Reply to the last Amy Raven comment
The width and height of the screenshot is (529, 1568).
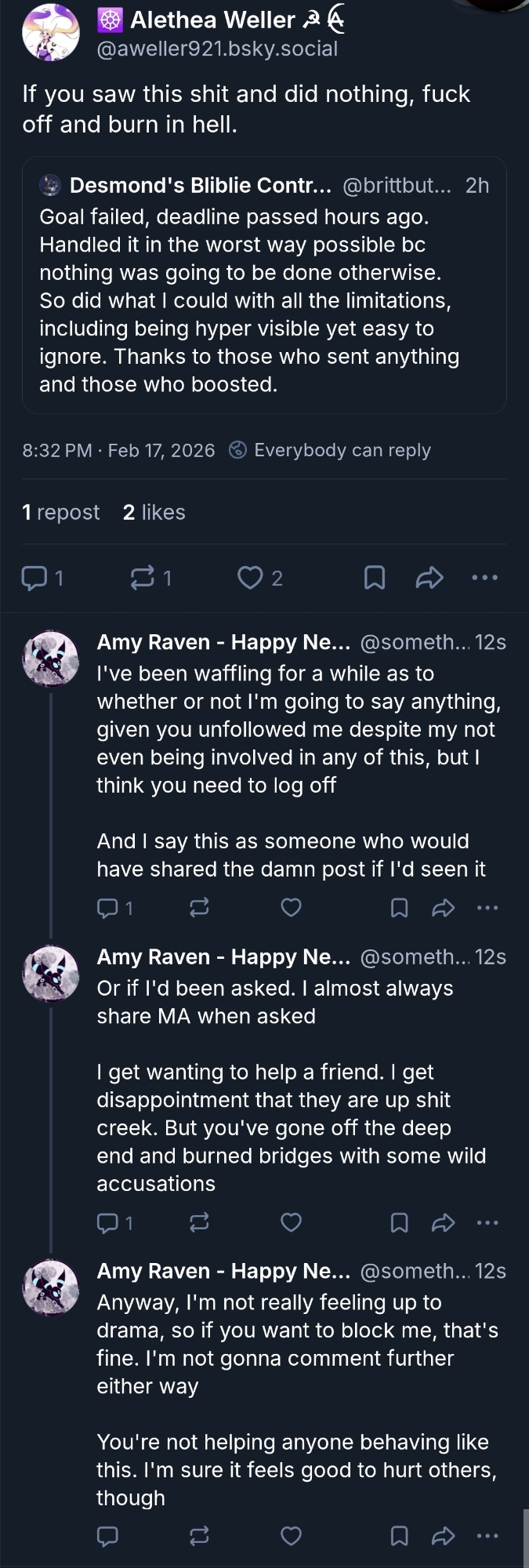[107, 1536]
